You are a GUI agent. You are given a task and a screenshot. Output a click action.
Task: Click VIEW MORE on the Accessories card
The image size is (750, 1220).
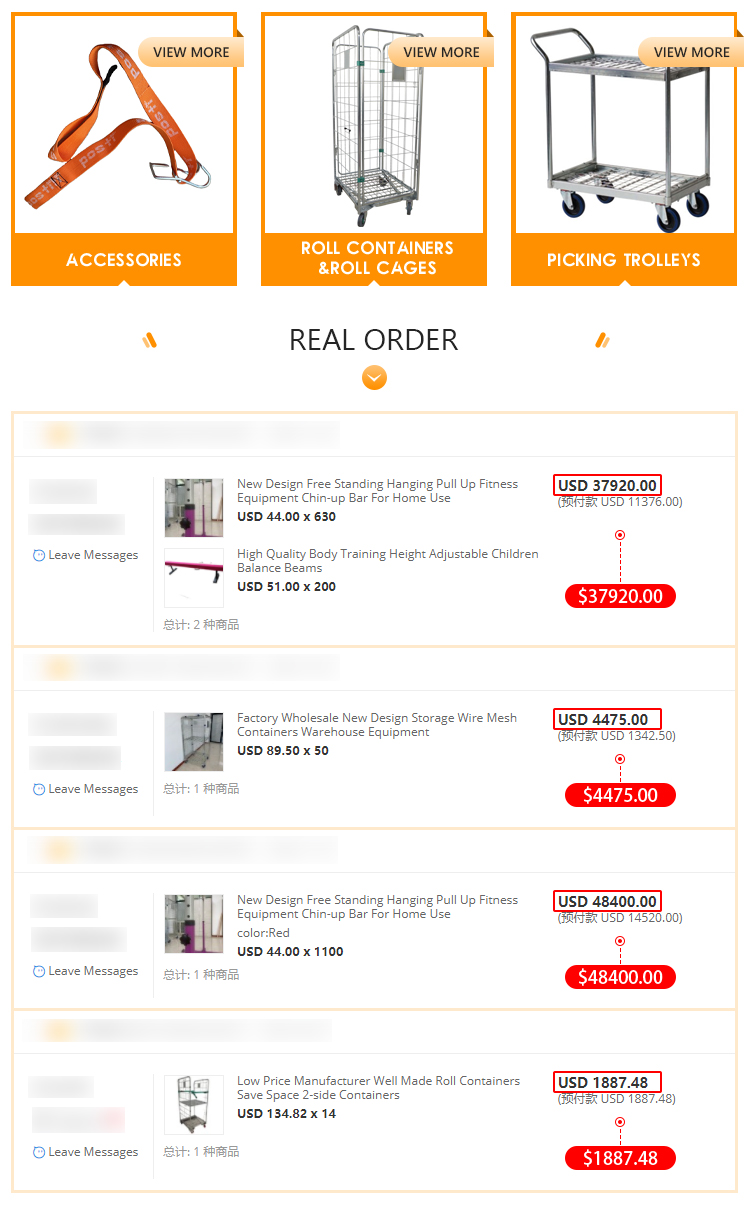[191, 52]
